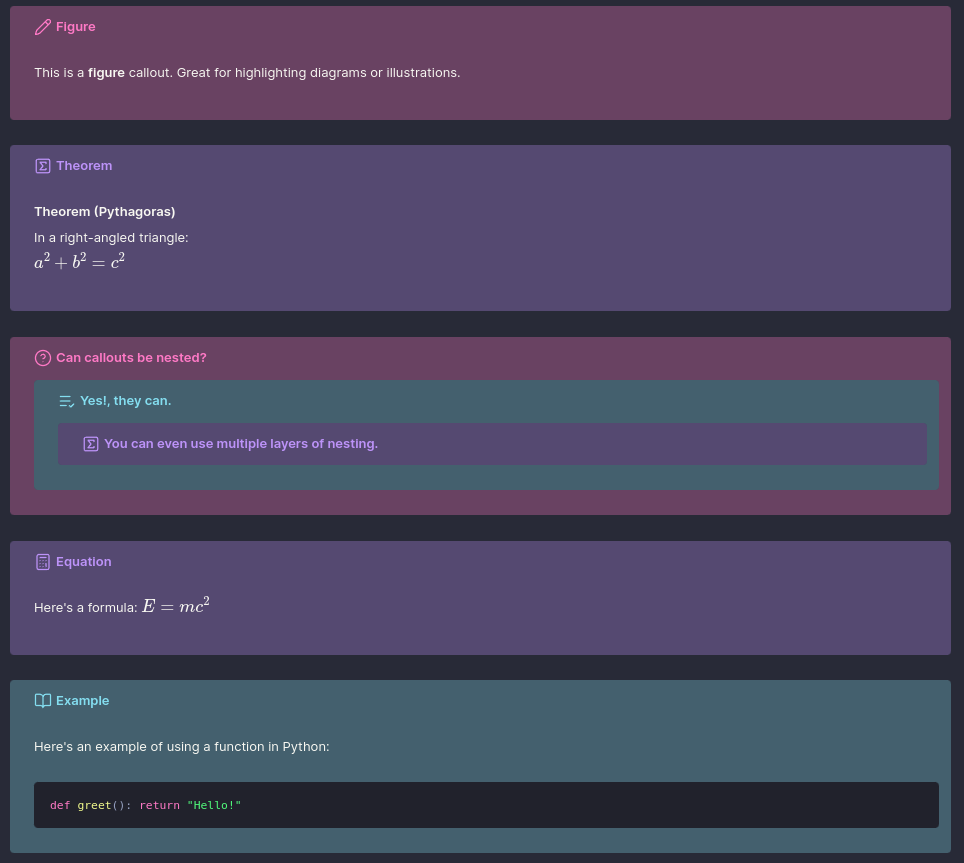Click the Example callout title

point(82,701)
